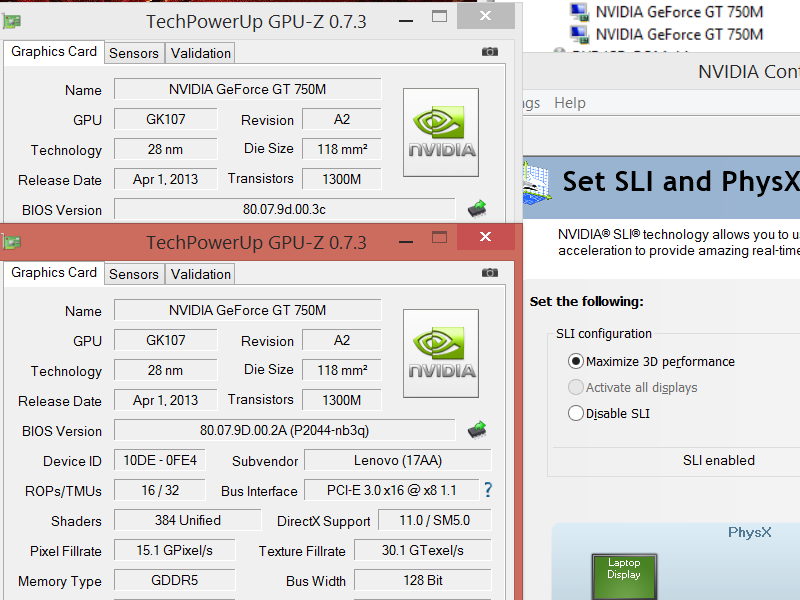Click the Bus Width value "128 Bit"
The image size is (800, 600).
point(423,581)
